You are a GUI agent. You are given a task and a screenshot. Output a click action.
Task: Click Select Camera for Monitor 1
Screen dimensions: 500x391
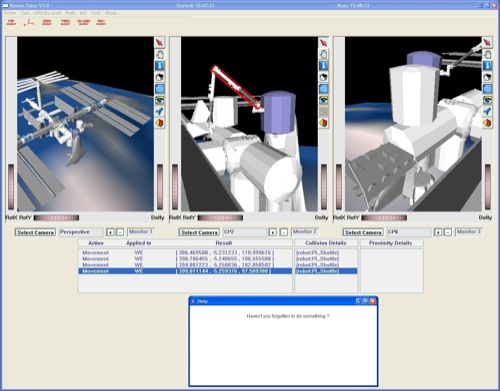pos(35,232)
